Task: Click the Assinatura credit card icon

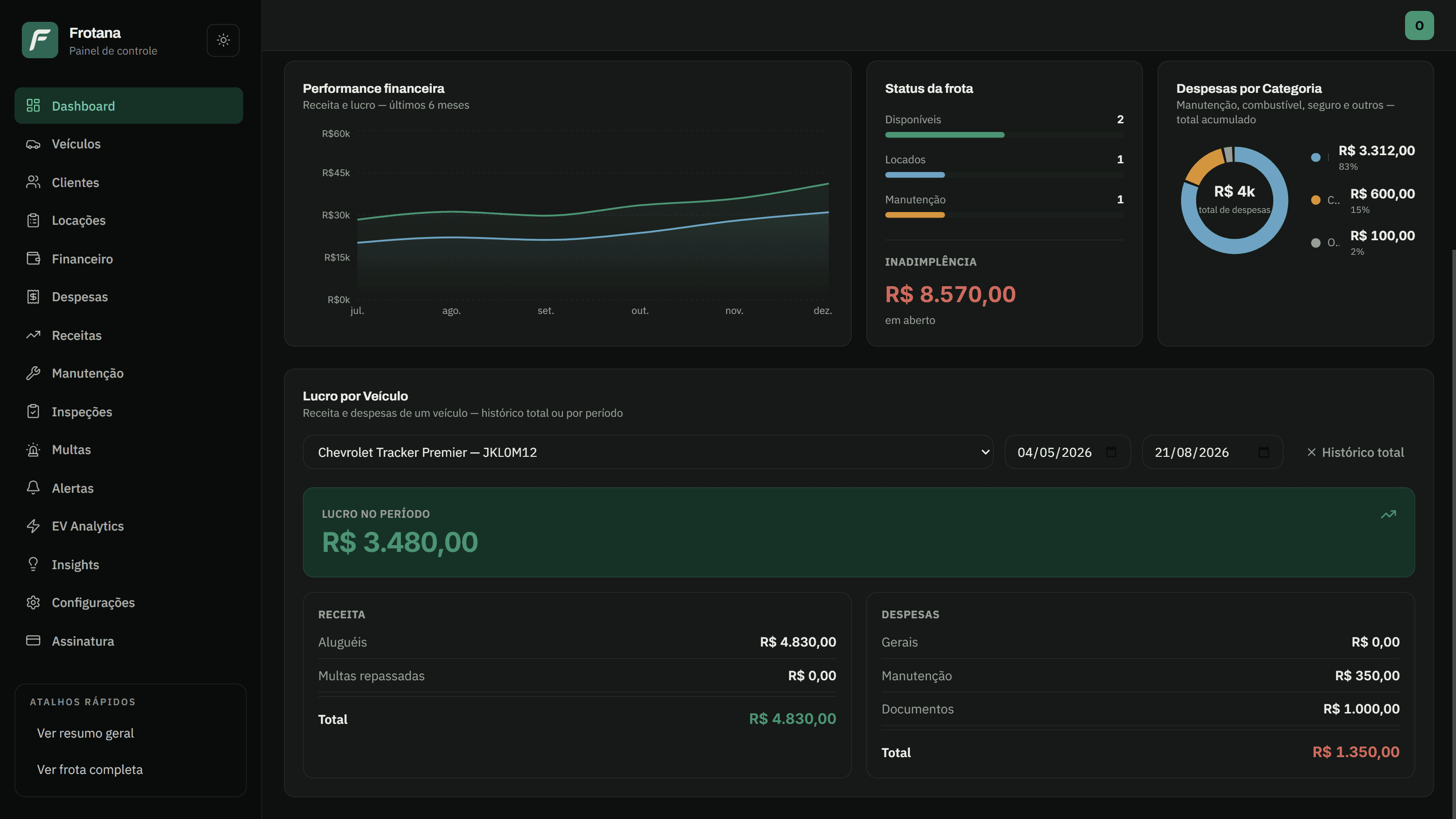Action: 33,640
